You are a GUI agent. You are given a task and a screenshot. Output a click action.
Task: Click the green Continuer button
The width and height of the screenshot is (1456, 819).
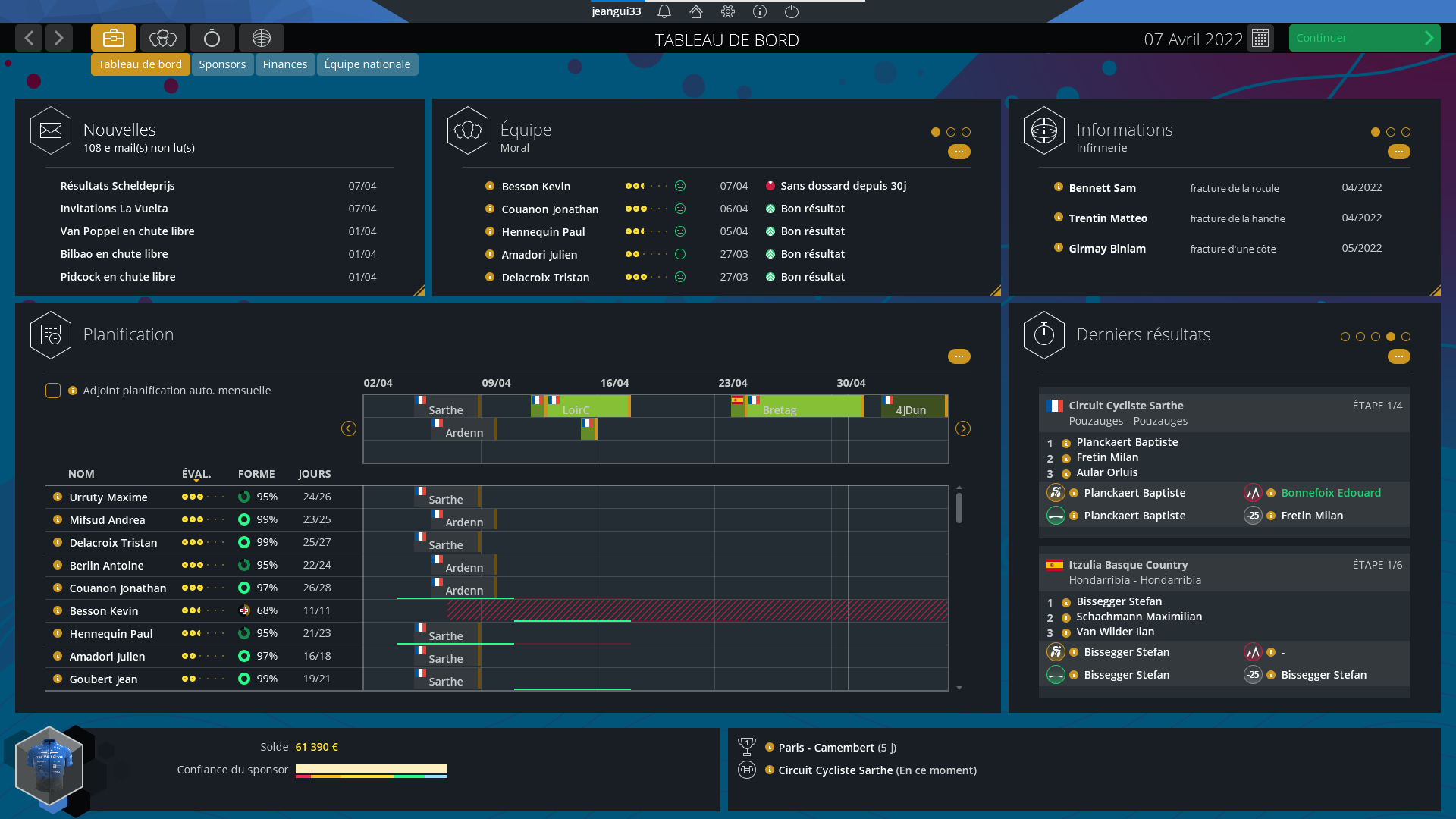click(x=1364, y=38)
